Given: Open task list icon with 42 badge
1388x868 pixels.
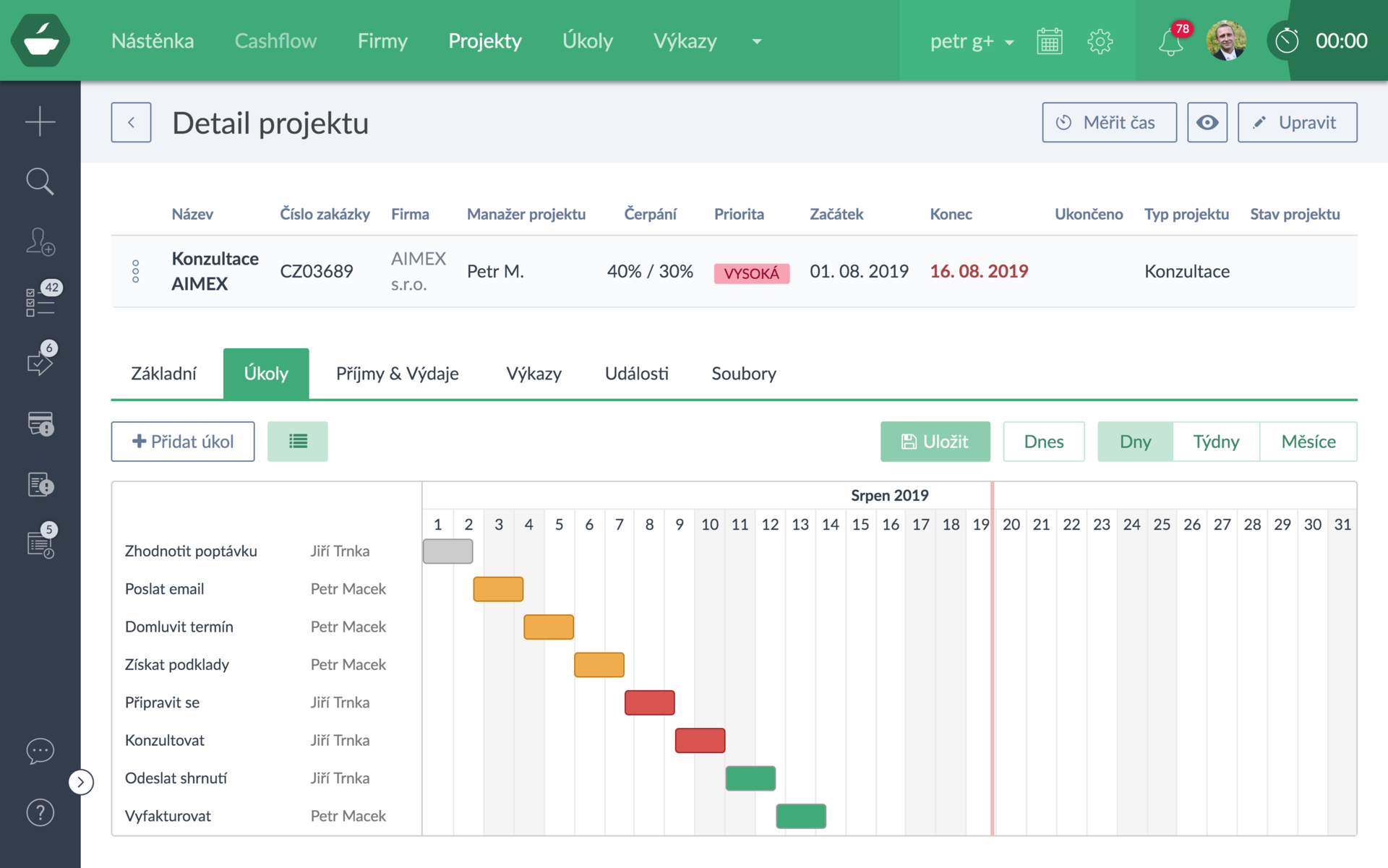Looking at the screenshot, I should pyautogui.click(x=40, y=301).
